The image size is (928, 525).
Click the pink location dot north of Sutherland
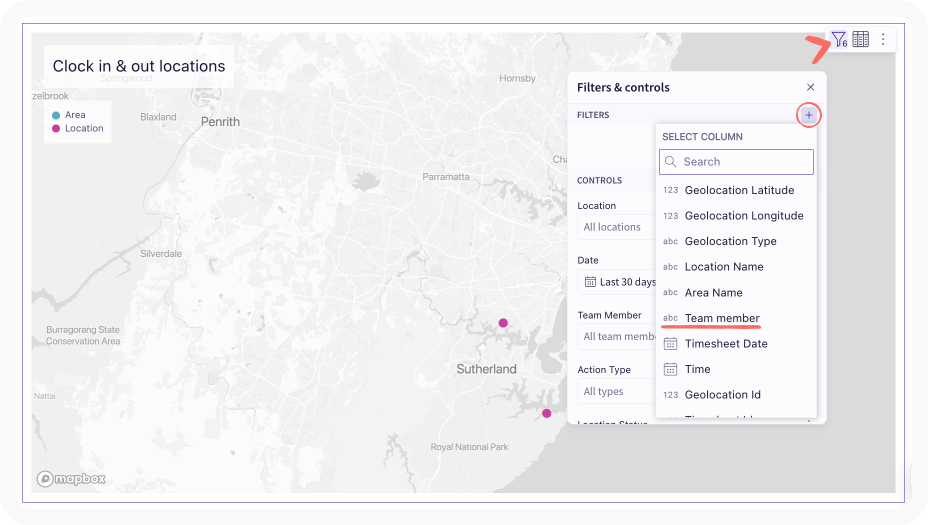503,323
